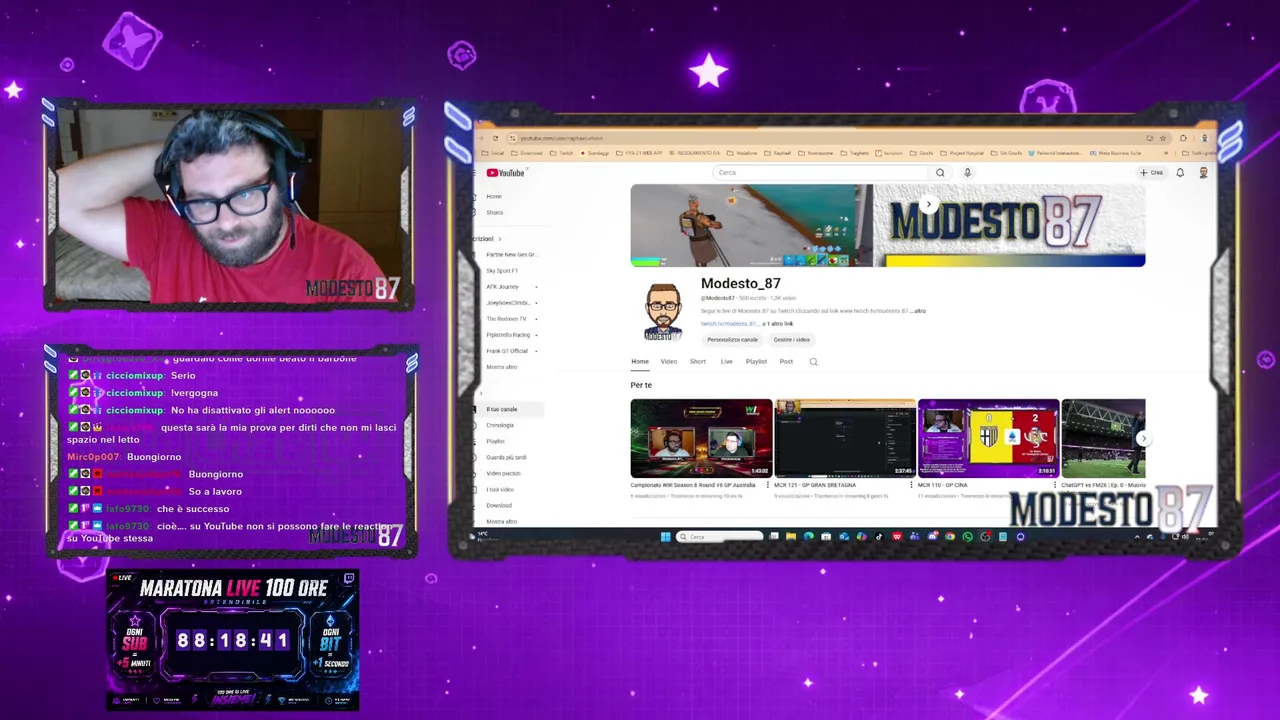1280x720 pixels.
Task: Click the YouTube logo in the header
Action: pos(506,173)
